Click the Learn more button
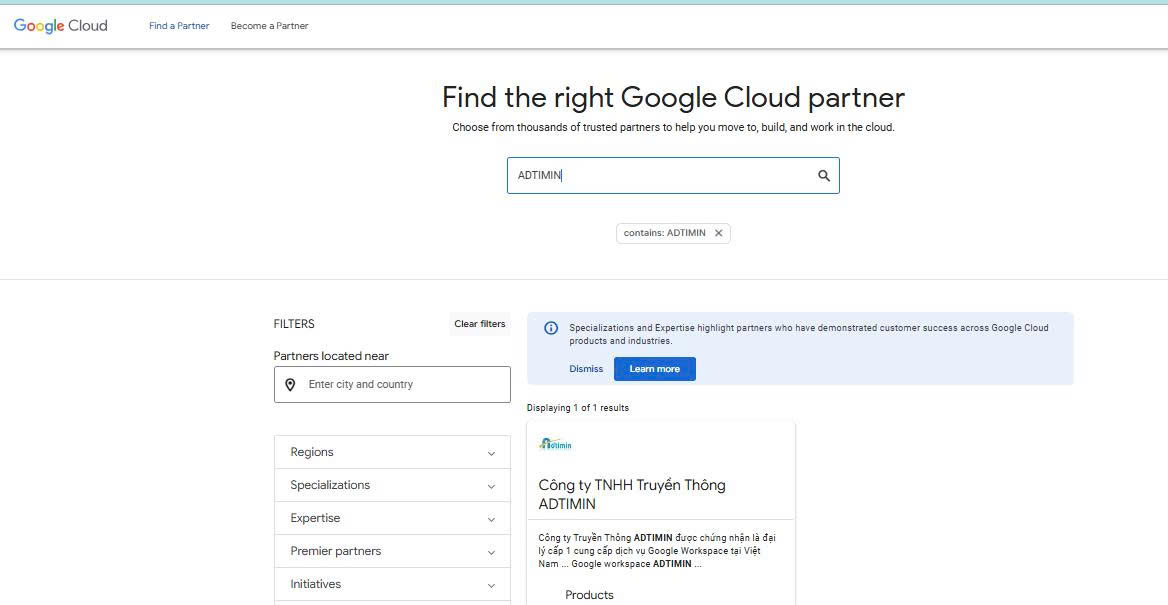The height and width of the screenshot is (605, 1168). pyautogui.click(x=654, y=369)
